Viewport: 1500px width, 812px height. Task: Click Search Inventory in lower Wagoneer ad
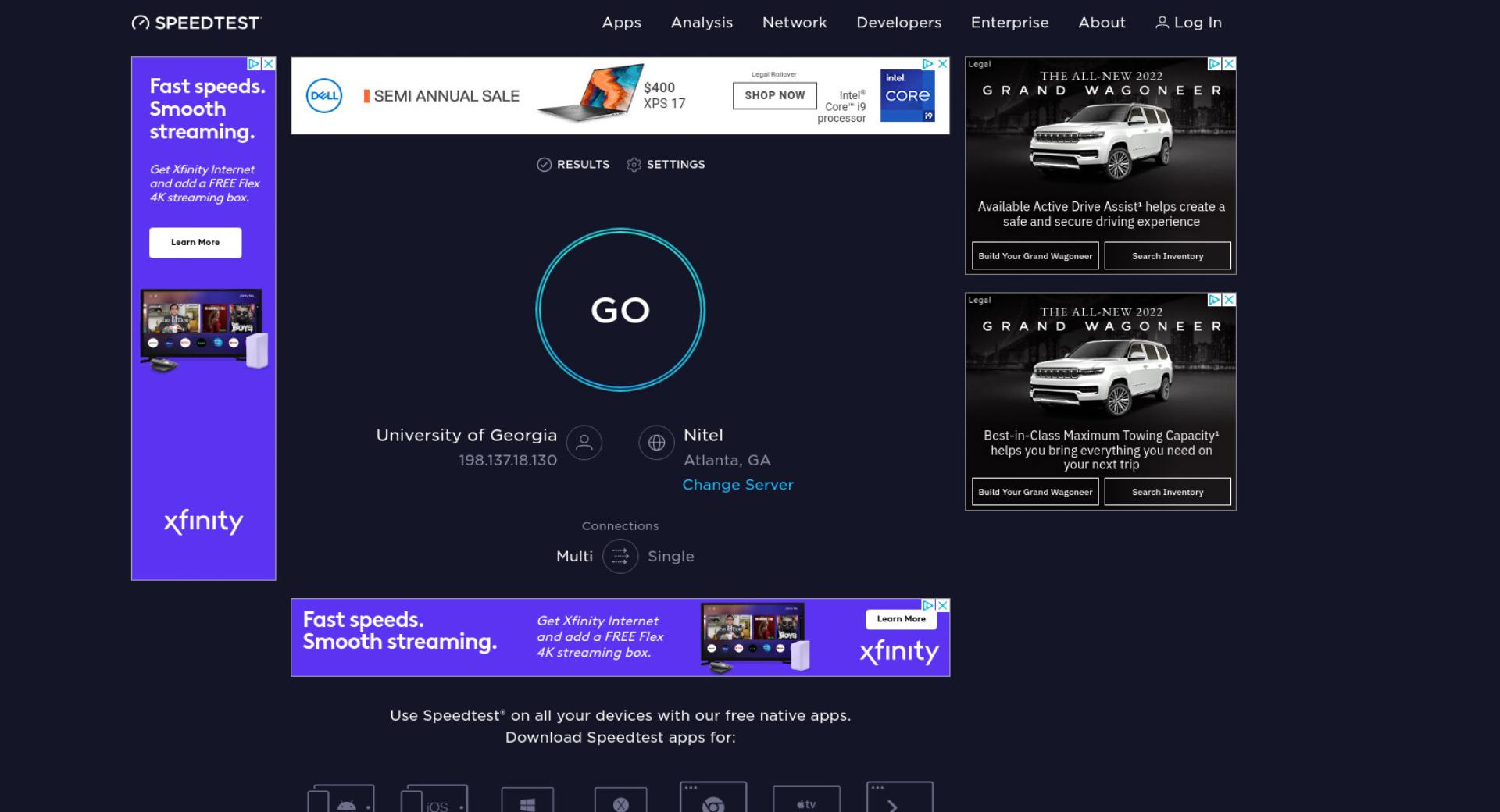[1167, 491]
